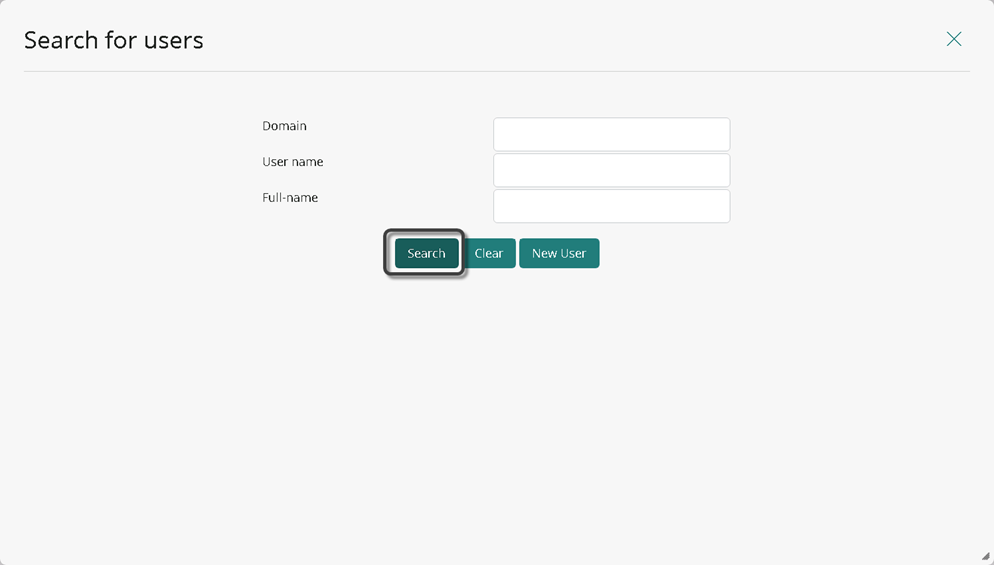Screen dimensions: 994x565
Task: Focus the Domain input field
Action: point(612,134)
